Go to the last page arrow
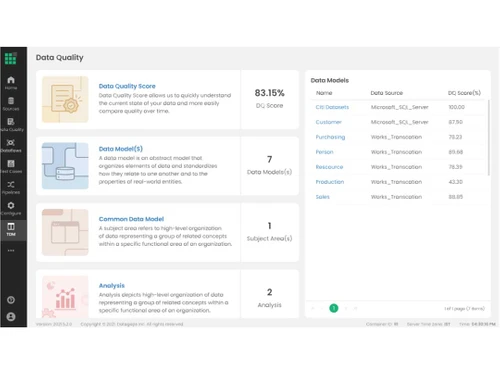The height and width of the screenshot is (375, 500). click(355, 308)
